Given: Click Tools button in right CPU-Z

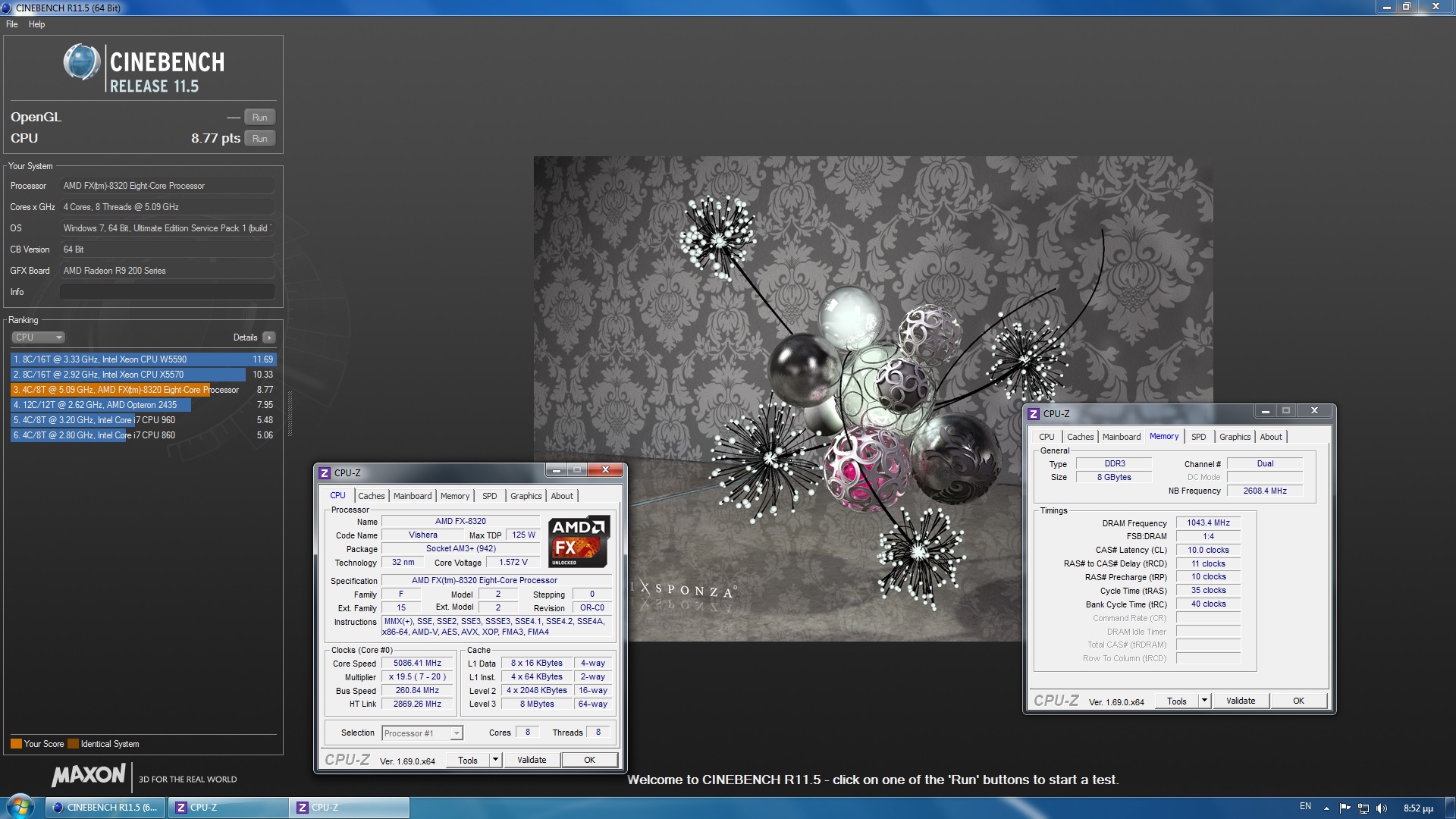Looking at the screenshot, I should pos(1177,701).
